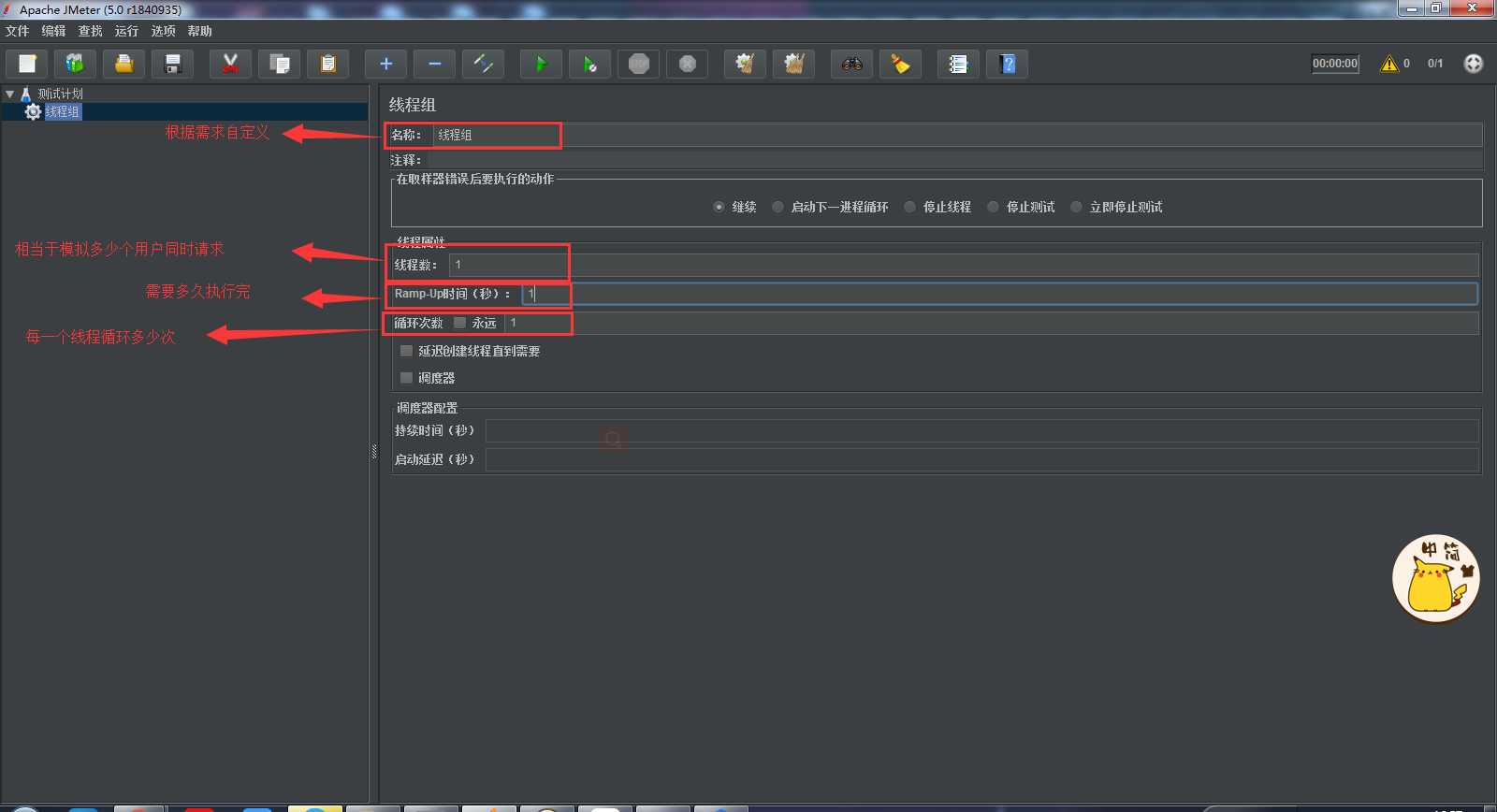This screenshot has width=1497, height=812.
Task: Cut the selected element
Action: (230, 64)
